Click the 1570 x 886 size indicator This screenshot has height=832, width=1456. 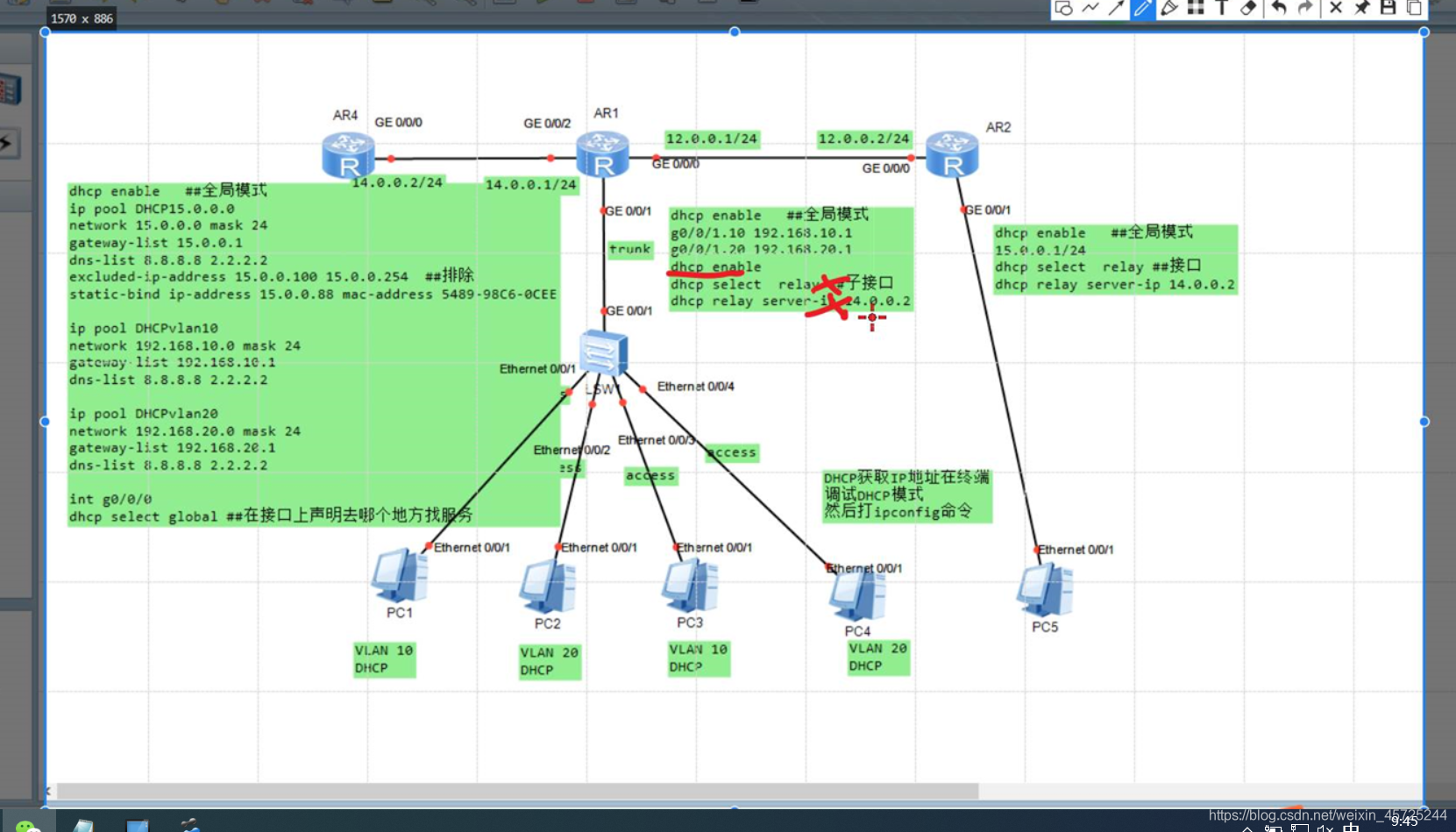[x=82, y=18]
